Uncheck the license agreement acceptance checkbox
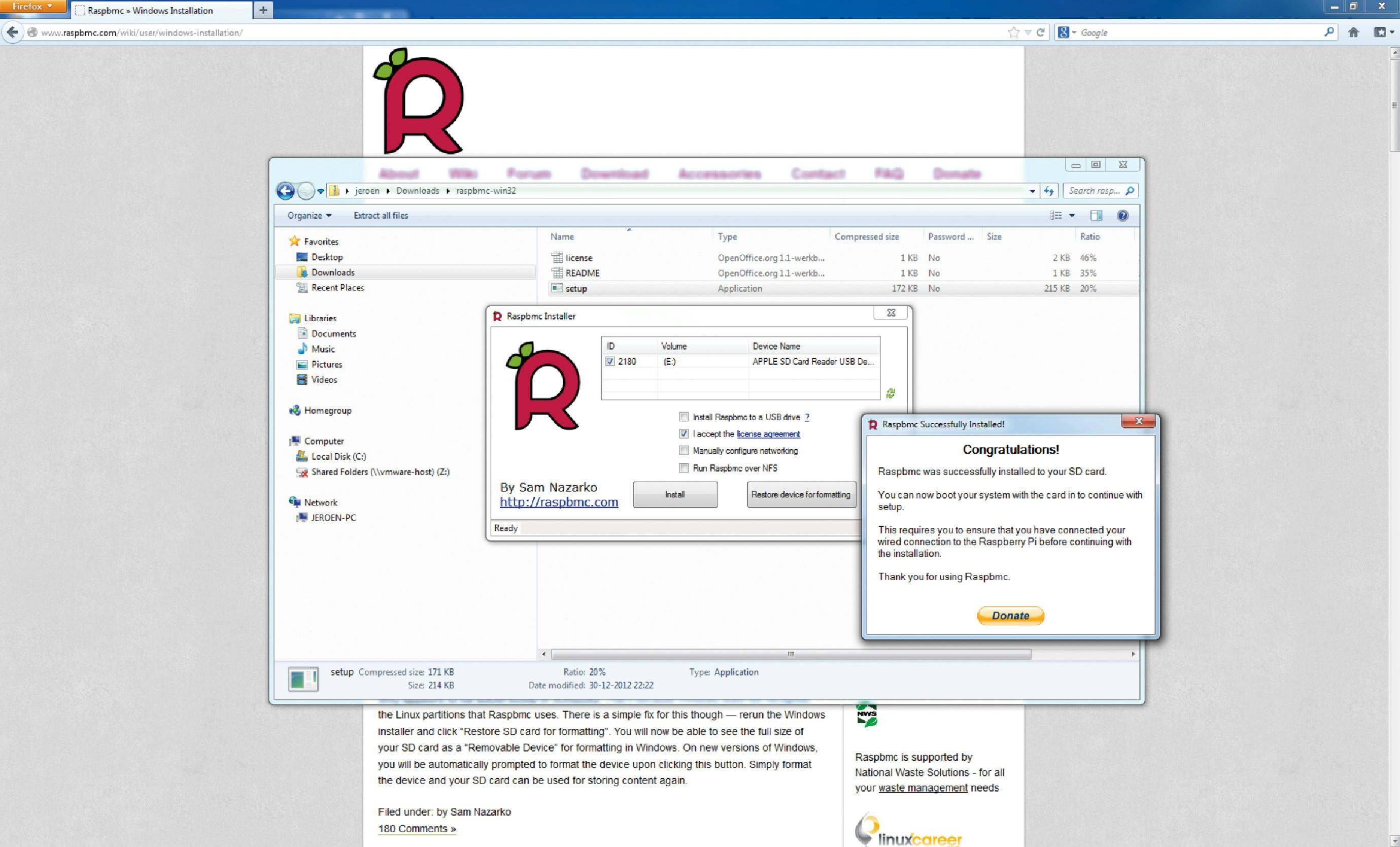The image size is (1400, 847). point(684,434)
